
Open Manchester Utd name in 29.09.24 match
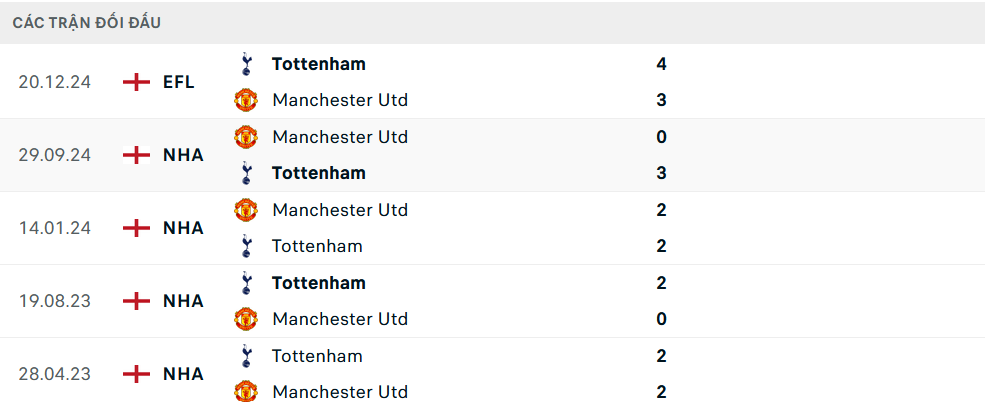click(340, 137)
